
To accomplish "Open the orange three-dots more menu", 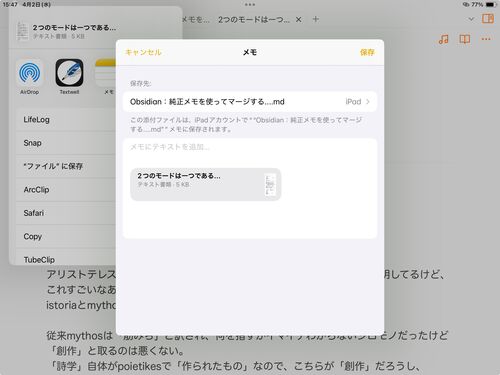I will [486, 39].
